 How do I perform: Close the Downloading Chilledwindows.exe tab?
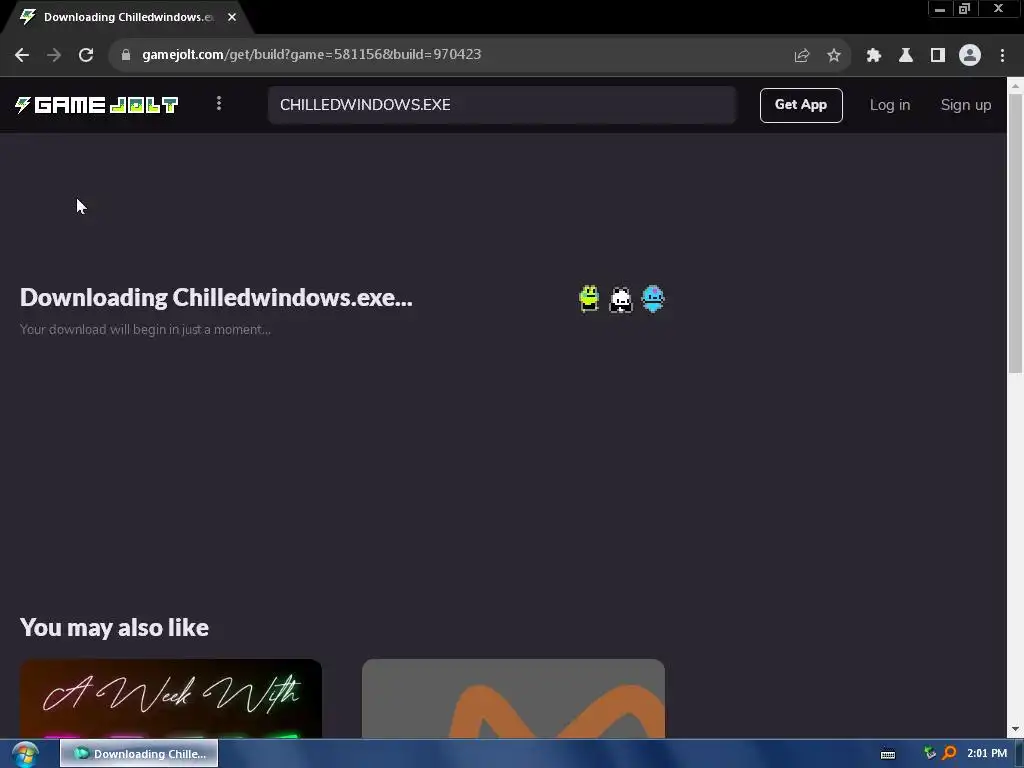(232, 17)
